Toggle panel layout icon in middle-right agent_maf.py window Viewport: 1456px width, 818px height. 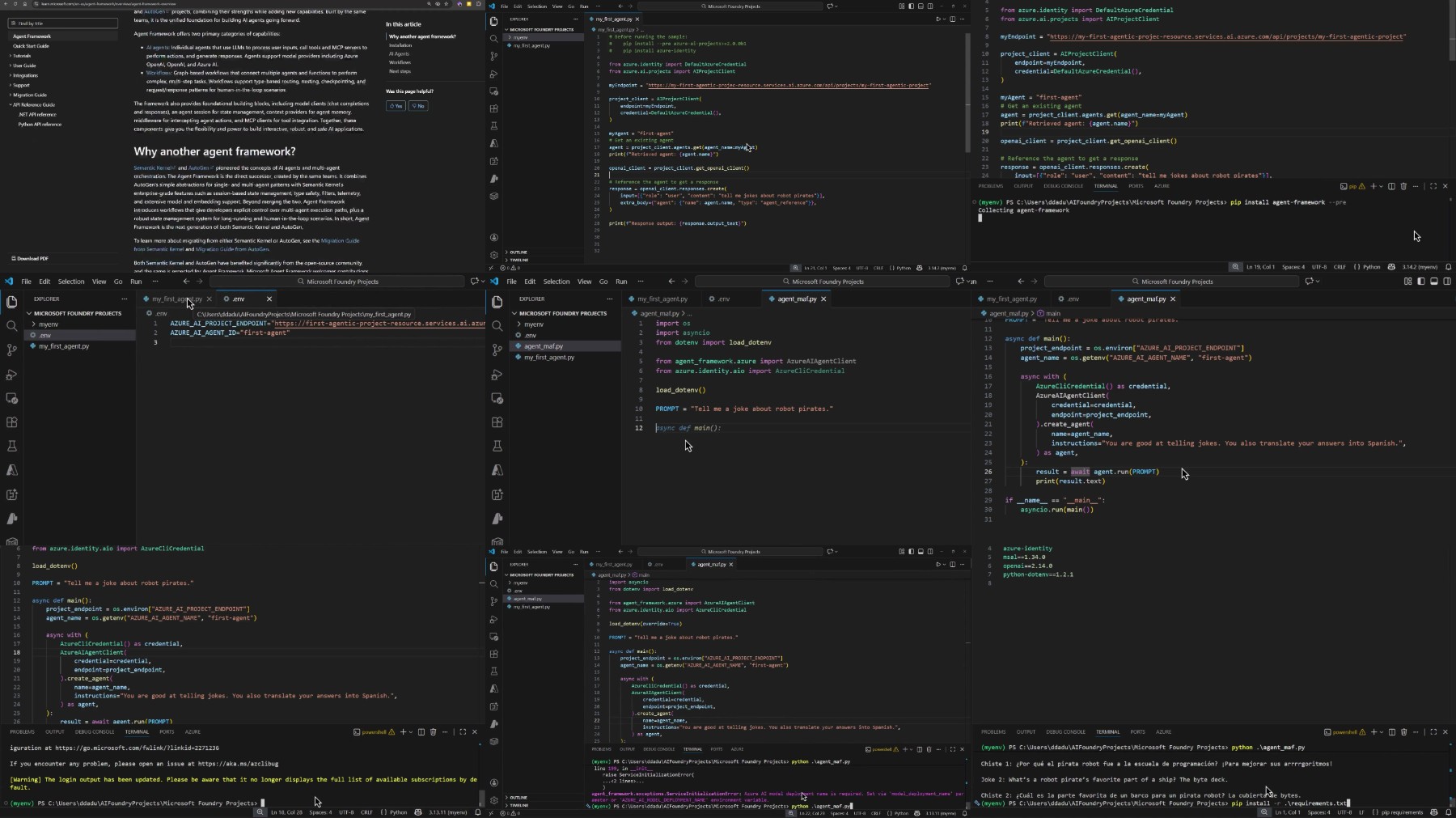tap(1434, 282)
